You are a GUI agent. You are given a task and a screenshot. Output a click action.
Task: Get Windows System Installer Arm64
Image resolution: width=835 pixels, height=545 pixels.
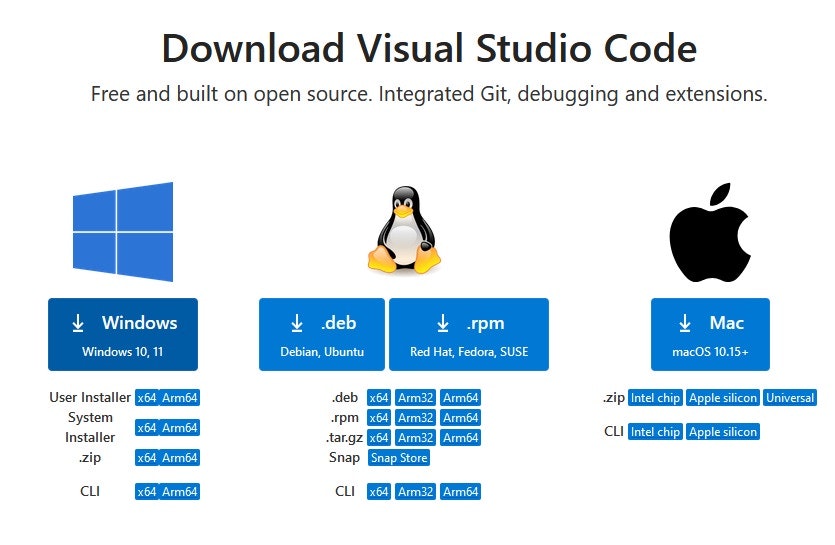(x=179, y=428)
